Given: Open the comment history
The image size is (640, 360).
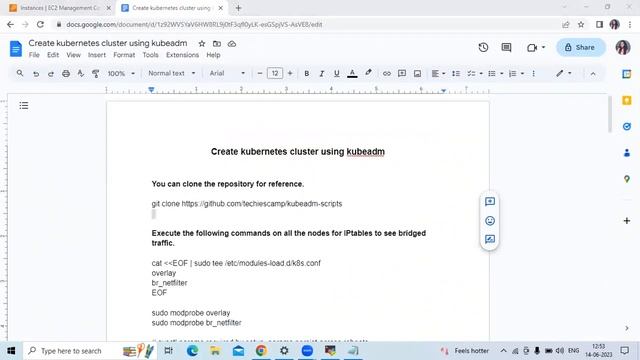Looking at the screenshot, I should (x=506, y=47).
